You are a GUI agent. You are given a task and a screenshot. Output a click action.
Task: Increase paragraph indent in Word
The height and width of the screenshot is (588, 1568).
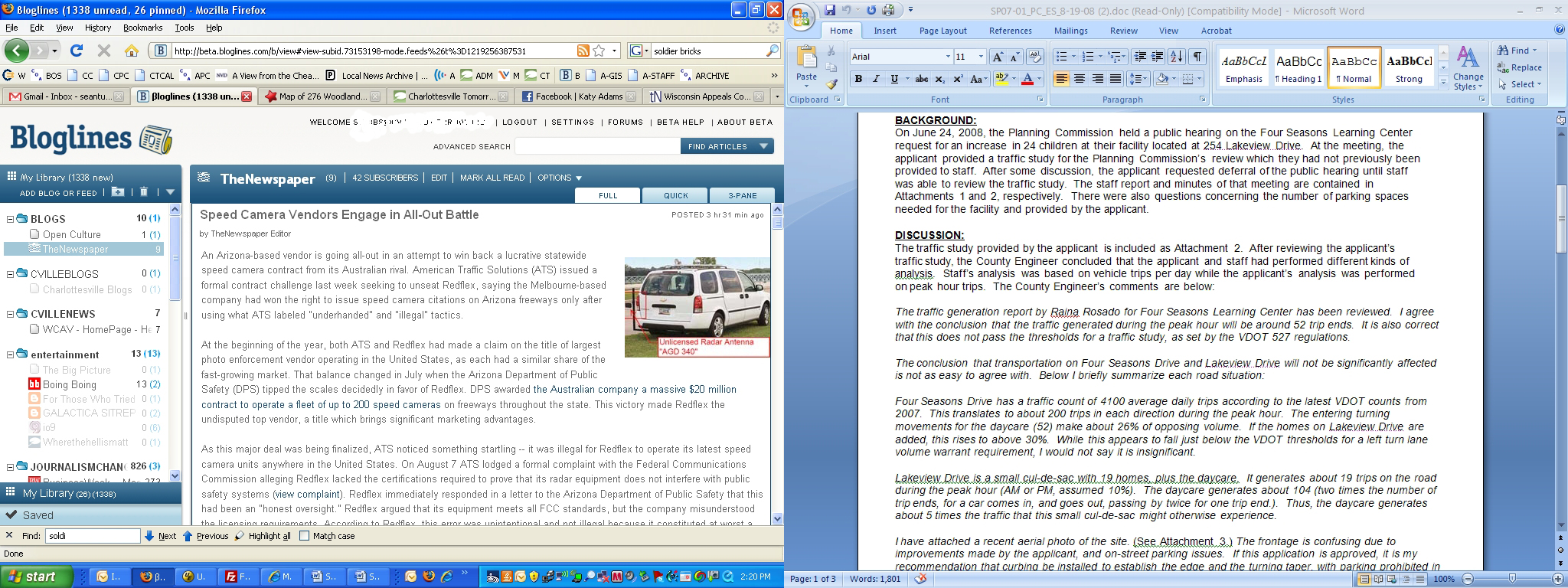click(x=1158, y=57)
